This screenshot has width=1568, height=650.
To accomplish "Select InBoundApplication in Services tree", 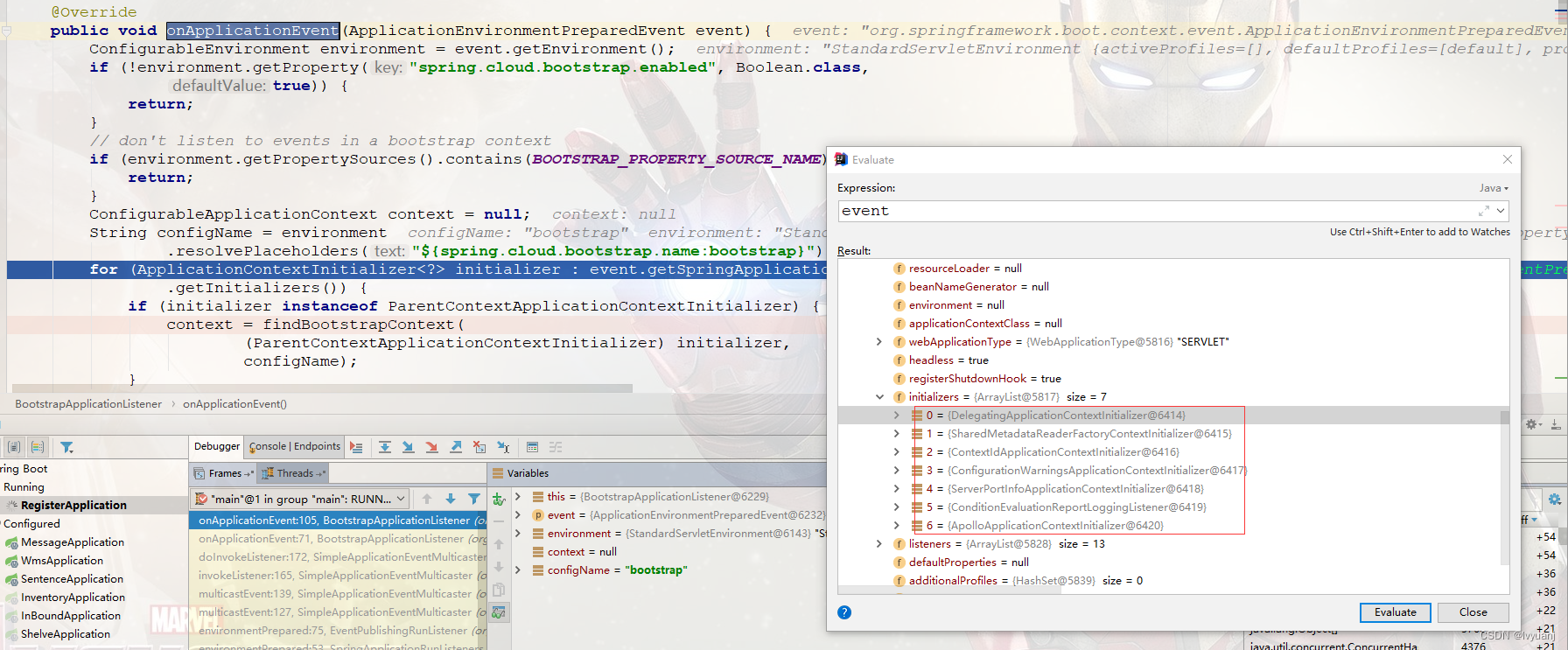I will tap(70, 616).
